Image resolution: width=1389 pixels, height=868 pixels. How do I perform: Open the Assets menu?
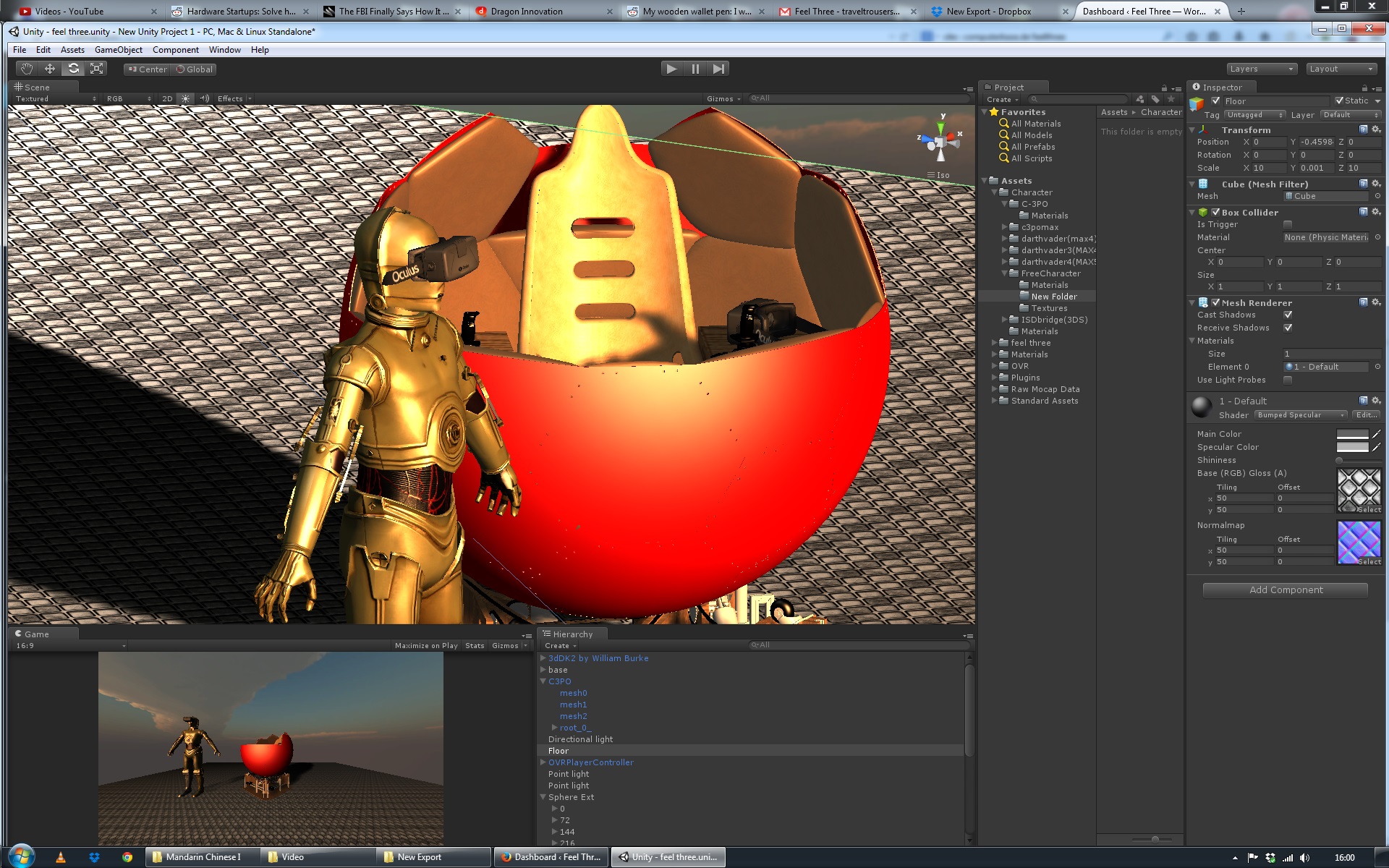(72, 50)
